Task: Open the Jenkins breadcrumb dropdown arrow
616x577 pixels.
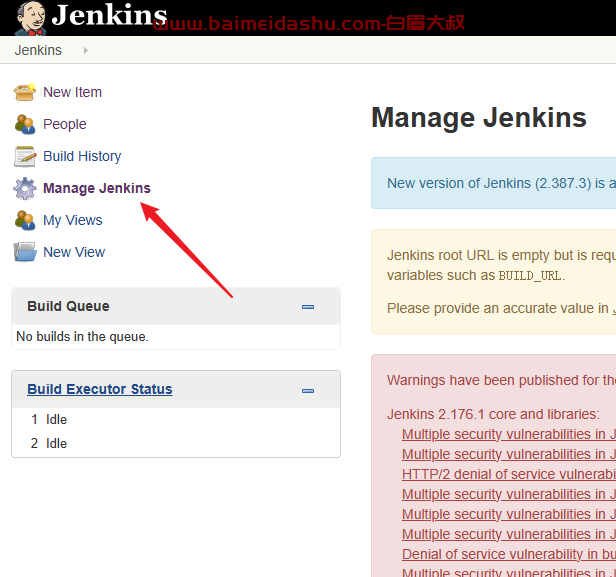Action: click(86, 50)
